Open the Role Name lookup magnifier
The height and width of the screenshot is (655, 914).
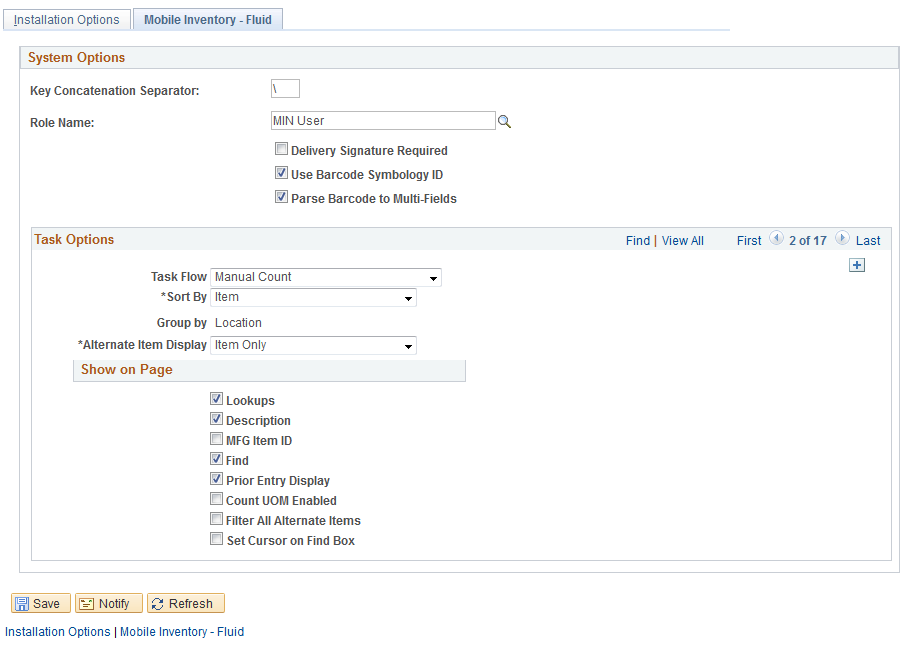[504, 120]
